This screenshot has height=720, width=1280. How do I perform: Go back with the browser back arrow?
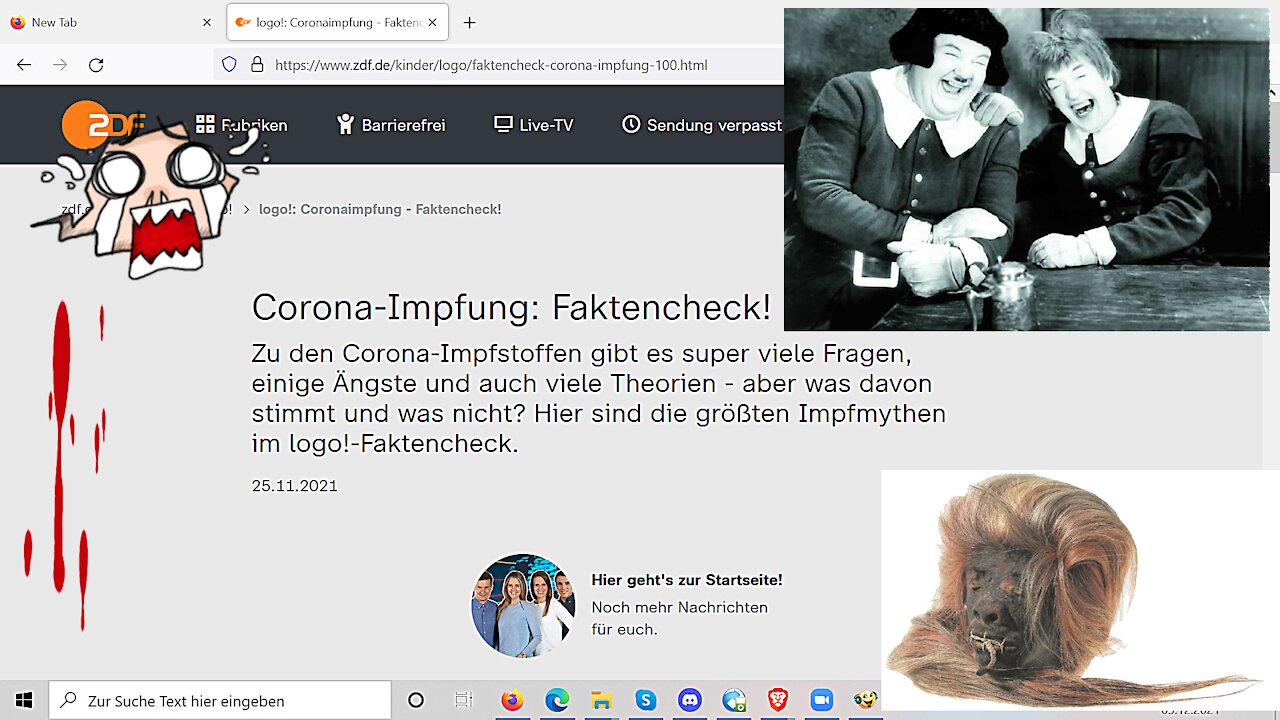[24, 65]
